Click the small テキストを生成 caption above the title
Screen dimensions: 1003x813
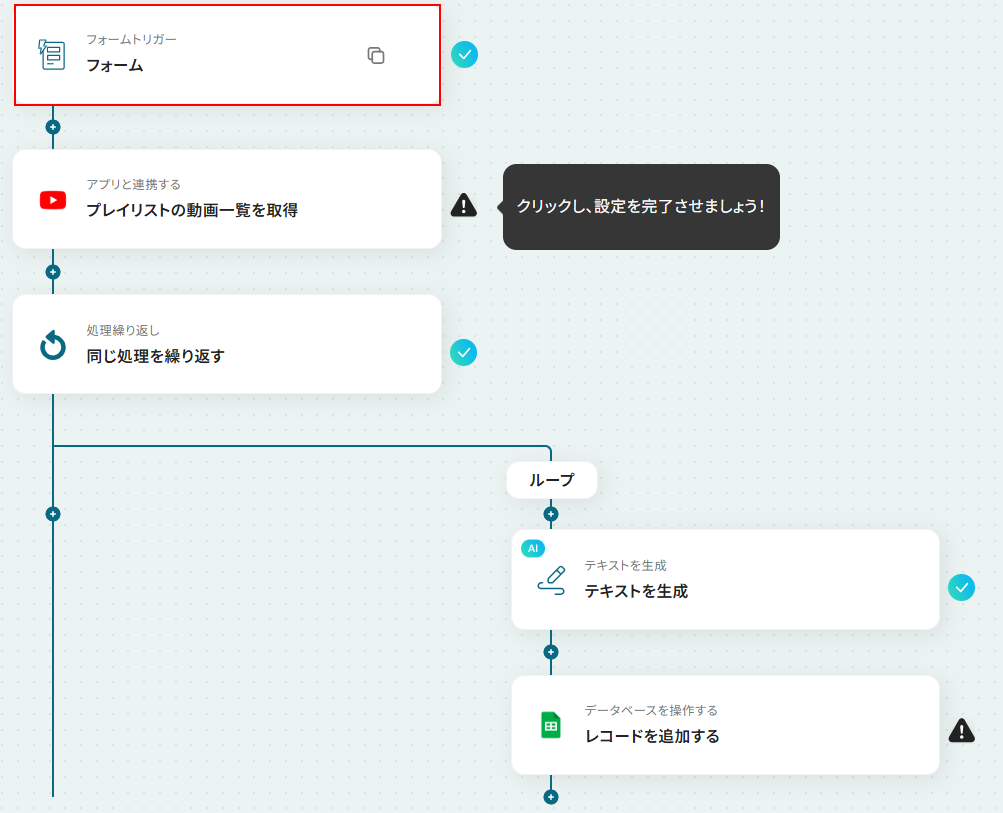[x=626, y=565]
